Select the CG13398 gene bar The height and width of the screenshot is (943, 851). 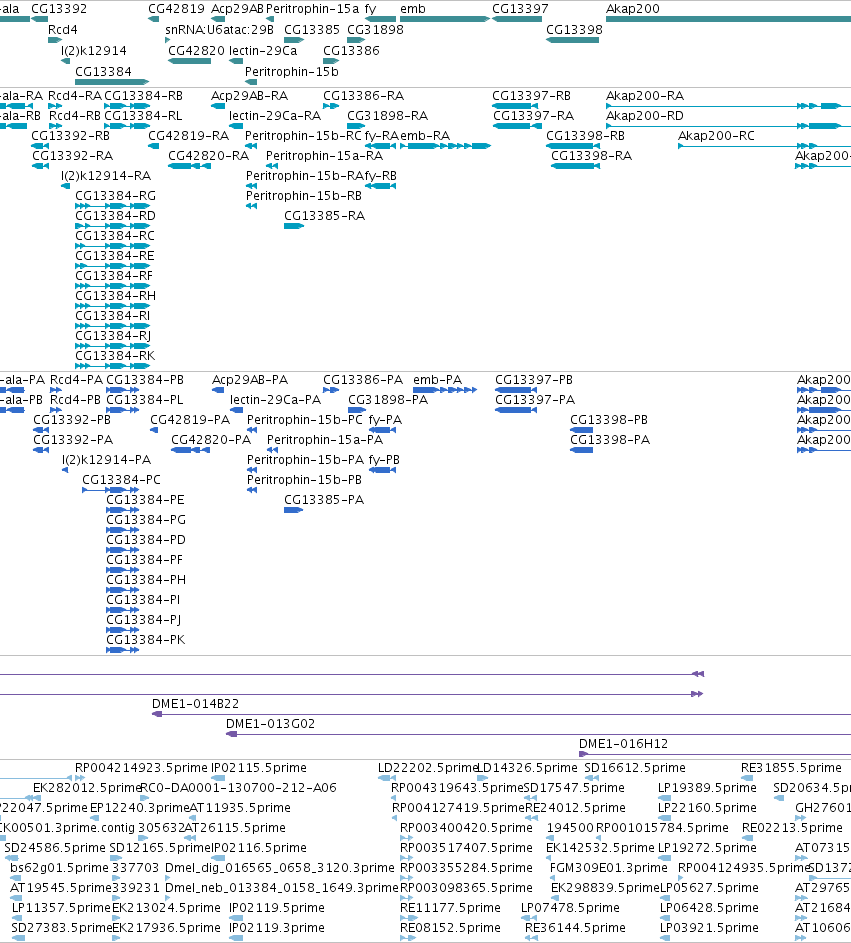(x=573, y=40)
